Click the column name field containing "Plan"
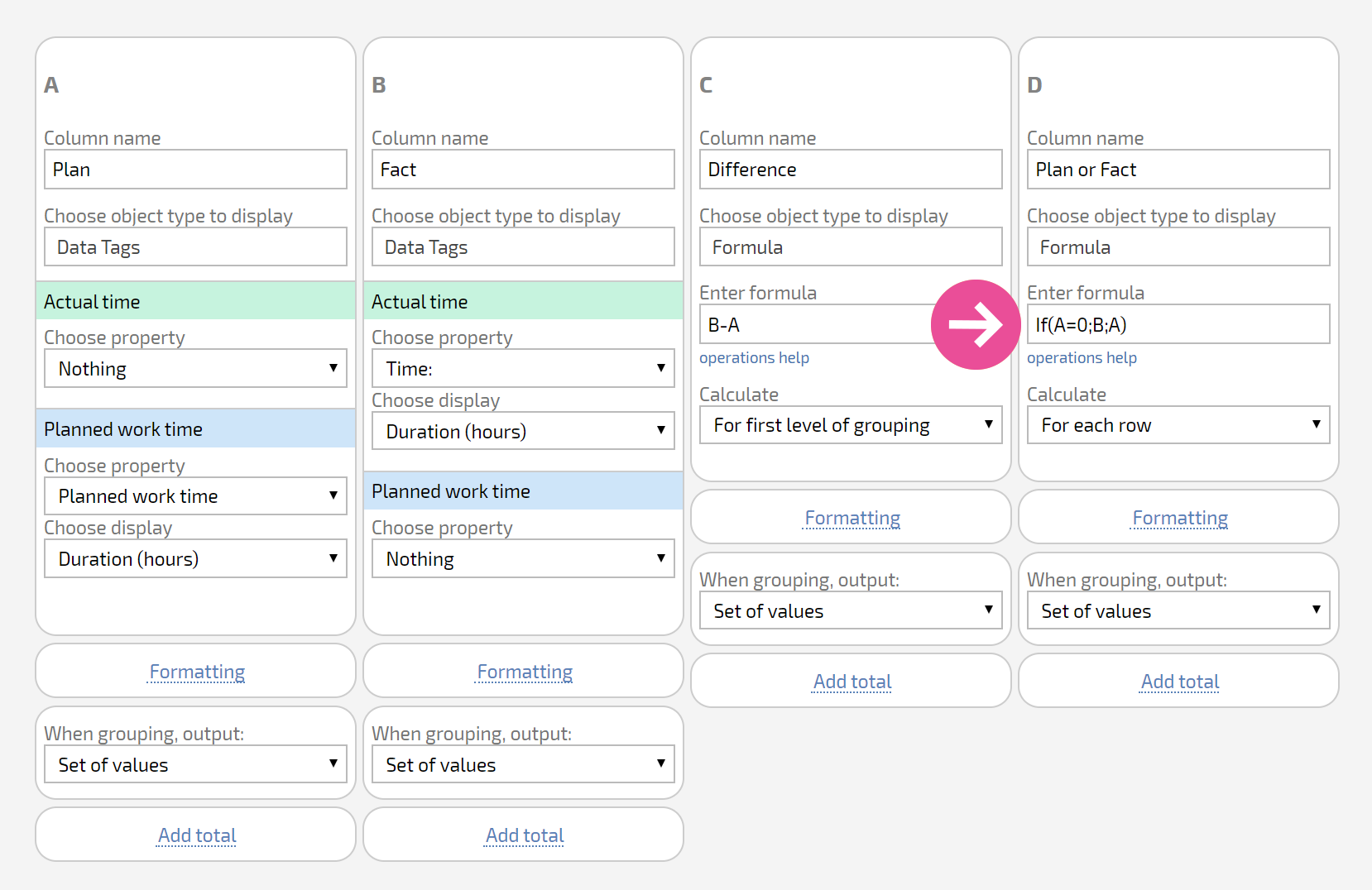The image size is (1372, 890). coord(195,170)
